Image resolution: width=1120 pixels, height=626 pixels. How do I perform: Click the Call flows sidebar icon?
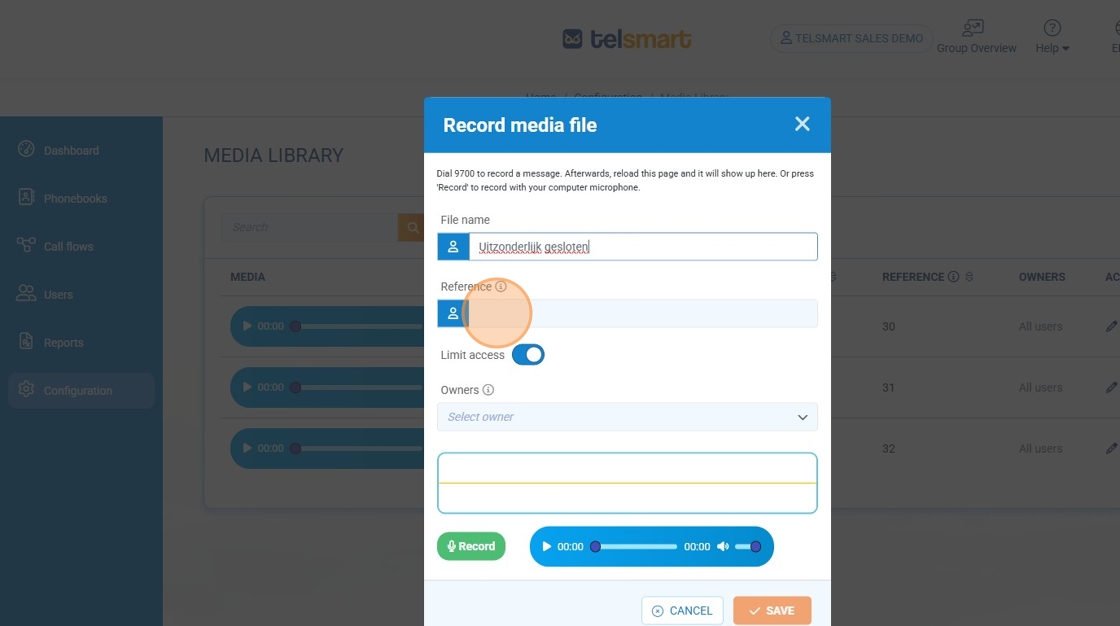27,246
